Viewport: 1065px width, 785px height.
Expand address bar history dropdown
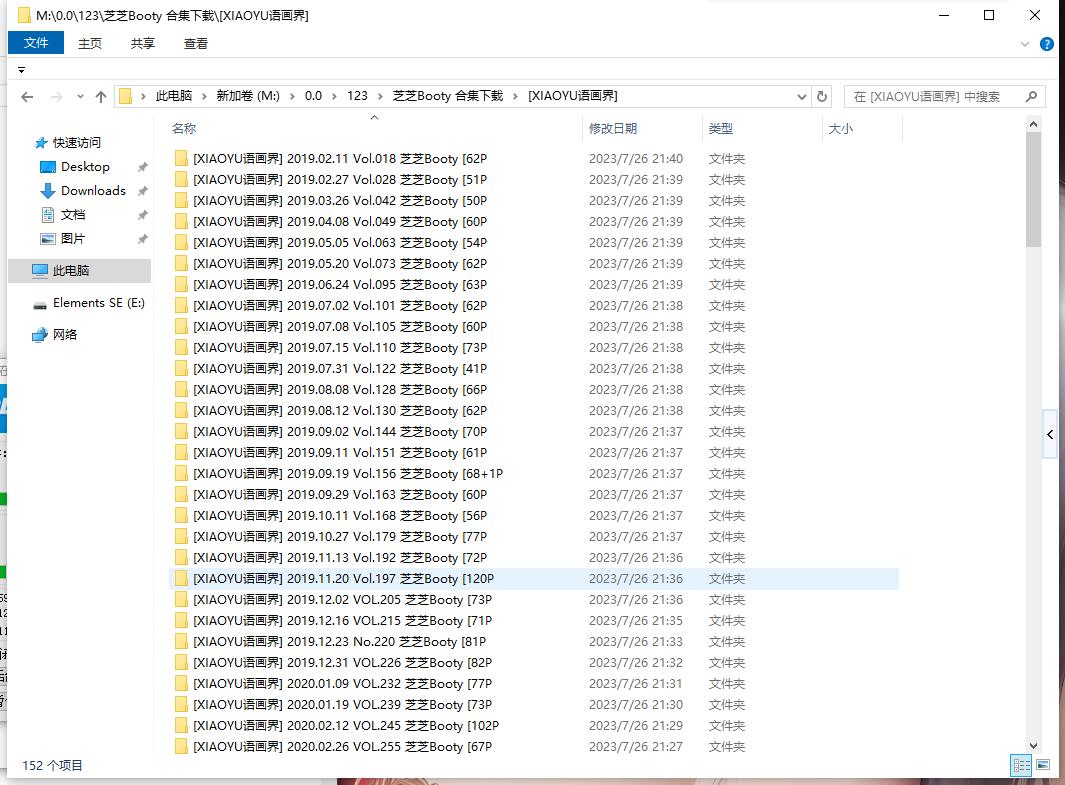pyautogui.click(x=801, y=96)
